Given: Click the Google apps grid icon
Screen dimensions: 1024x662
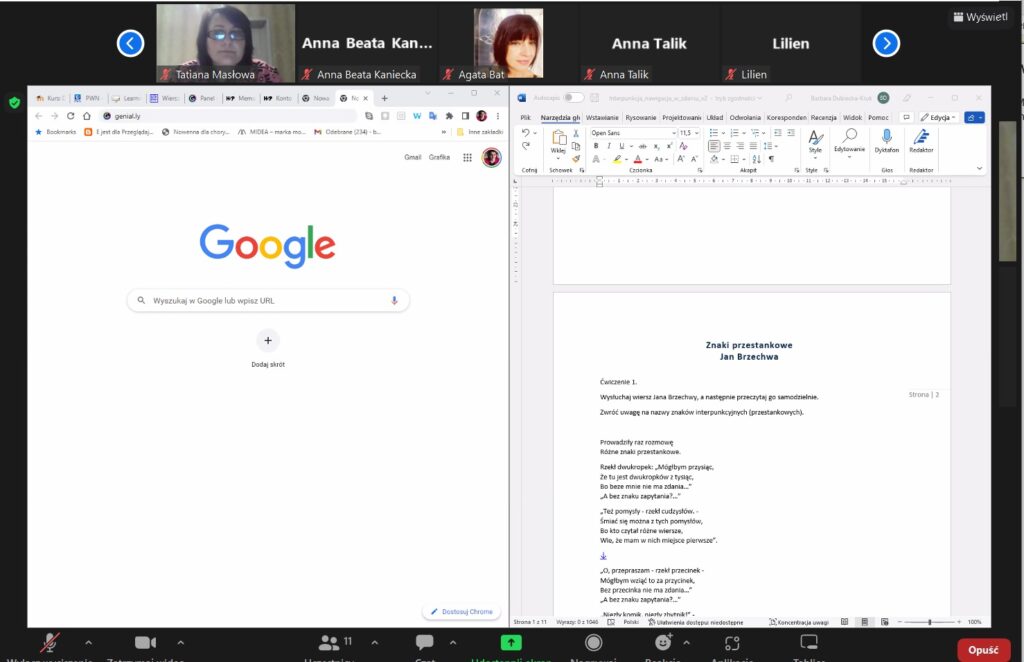Looking at the screenshot, I should pos(467,157).
